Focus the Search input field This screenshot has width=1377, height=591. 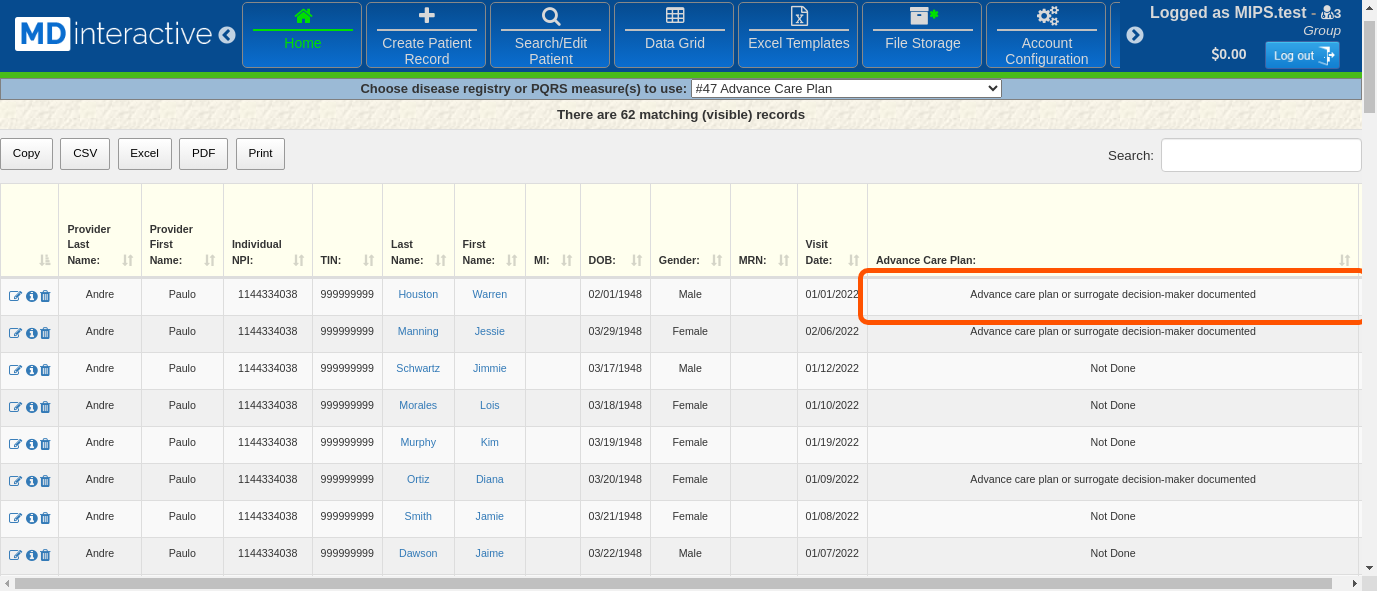(x=1260, y=155)
